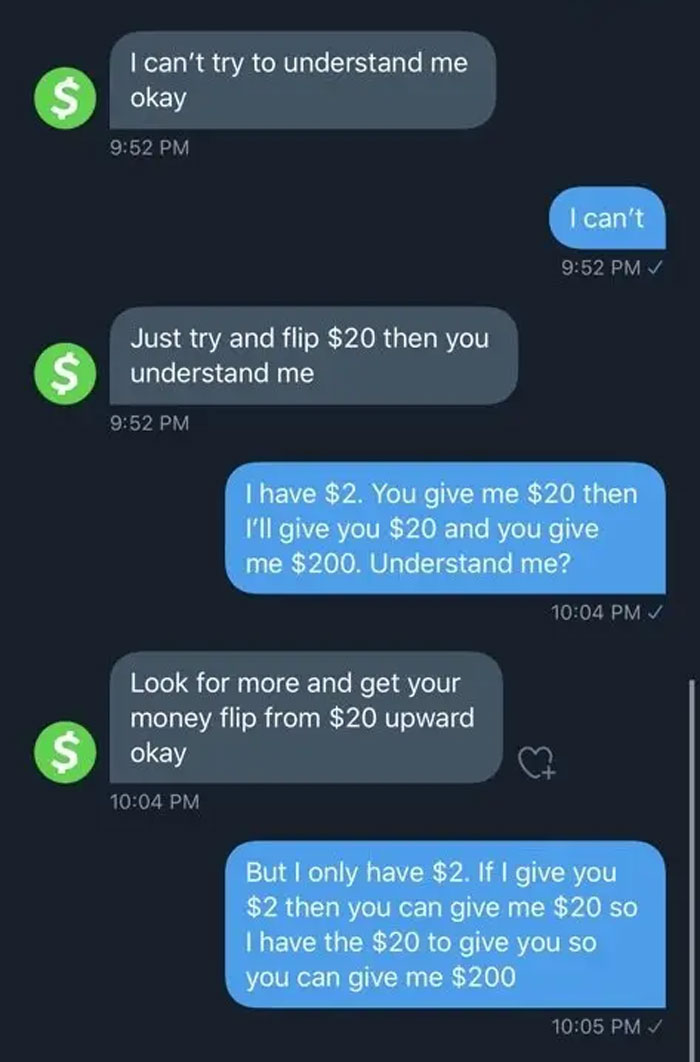Tap the 9:52 PM timestamp under 'I can't' reply
The image size is (700, 1062).
601,268
